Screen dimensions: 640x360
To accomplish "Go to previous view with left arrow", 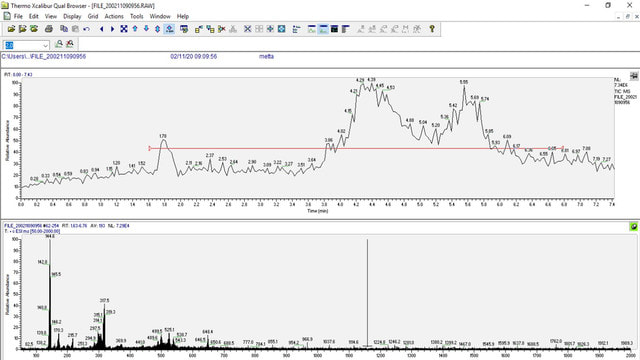I will (102, 29).
